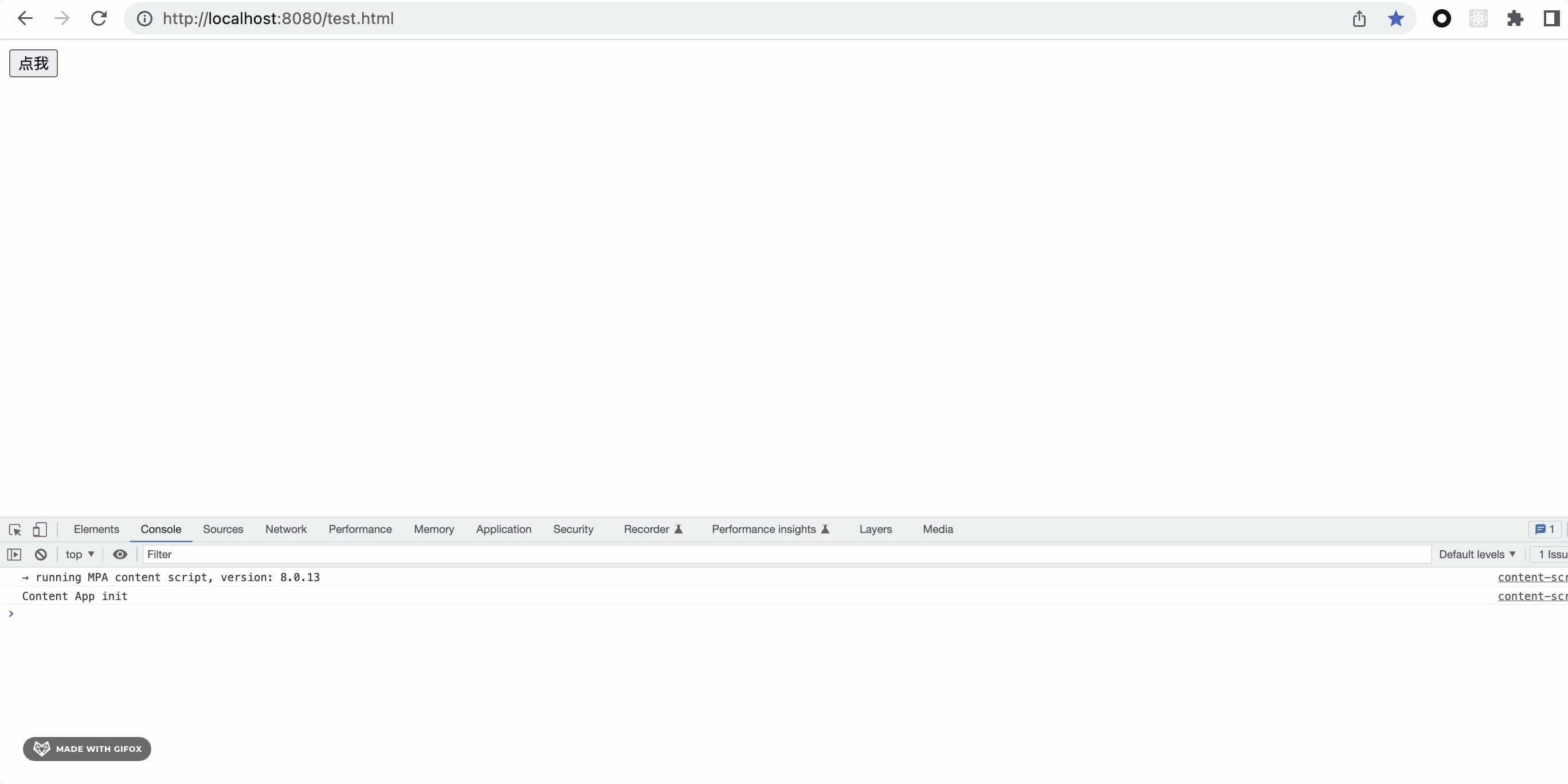The image size is (1568, 784).
Task: Click the browser back arrow
Action: coord(25,18)
